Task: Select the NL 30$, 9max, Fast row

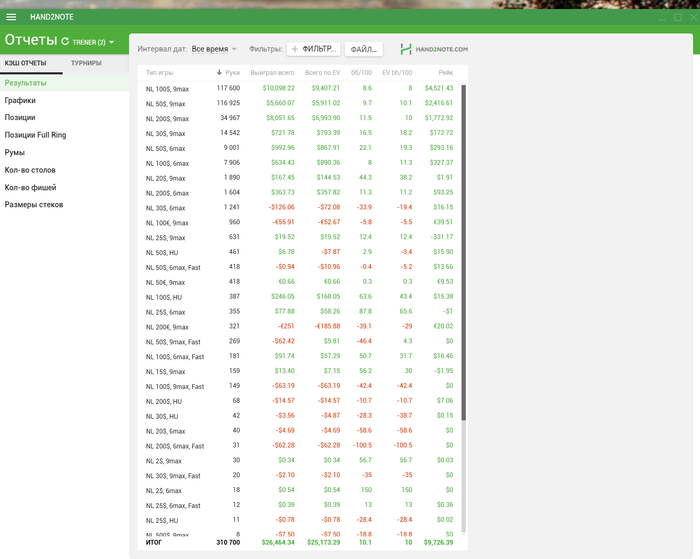Action: [x=299, y=475]
